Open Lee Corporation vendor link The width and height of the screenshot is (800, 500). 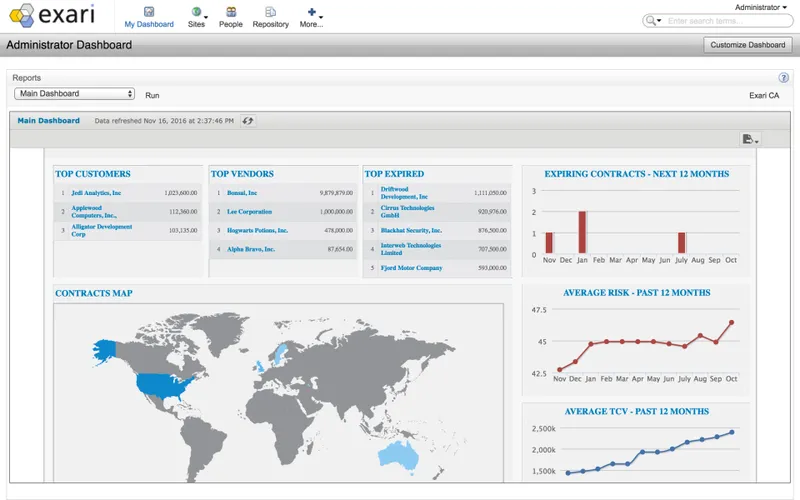point(249,212)
